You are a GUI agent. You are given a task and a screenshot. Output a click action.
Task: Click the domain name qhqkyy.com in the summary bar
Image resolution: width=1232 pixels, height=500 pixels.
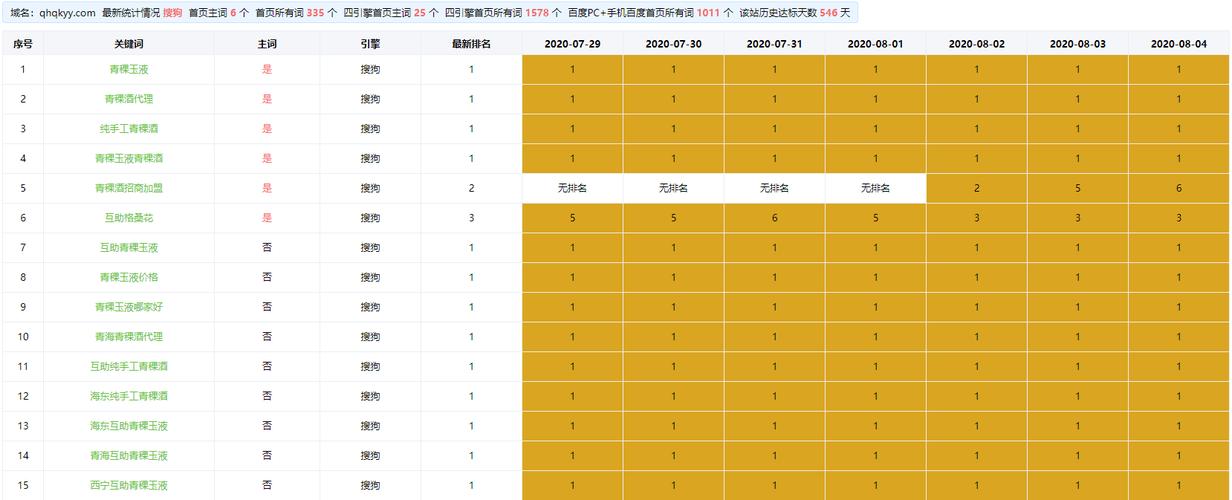coord(68,13)
